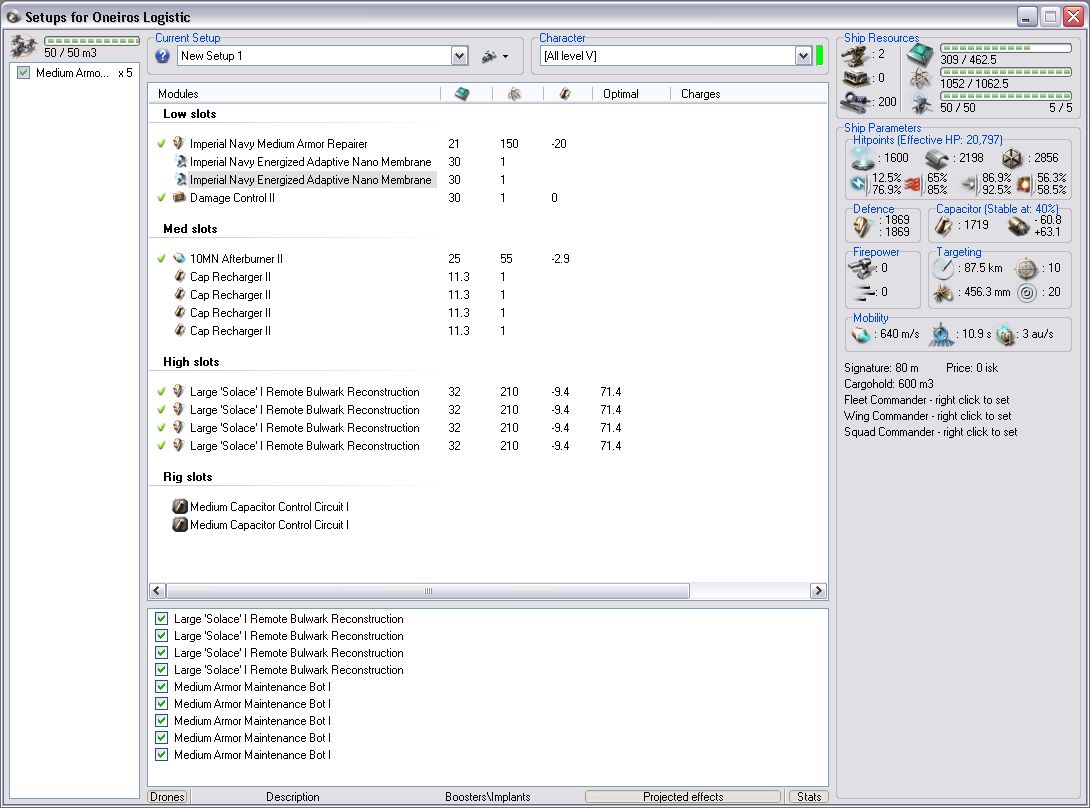The width and height of the screenshot is (1090, 808).
Task: Switch to the Drones tab
Action: pos(168,797)
